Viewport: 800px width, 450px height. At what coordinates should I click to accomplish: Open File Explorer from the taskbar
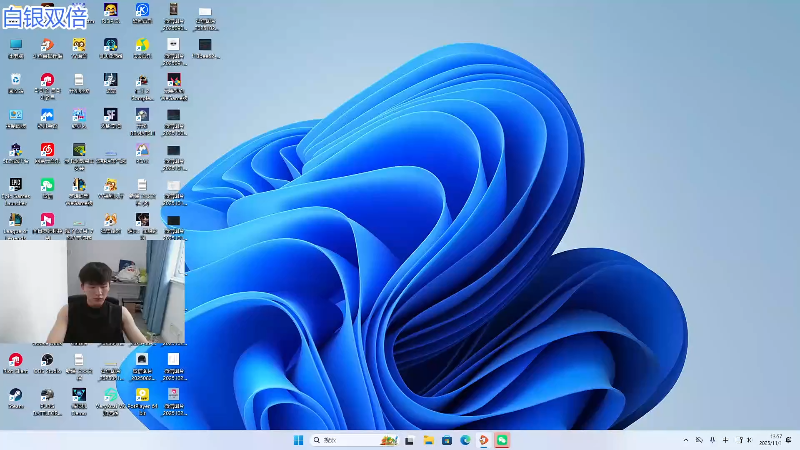tap(428, 440)
